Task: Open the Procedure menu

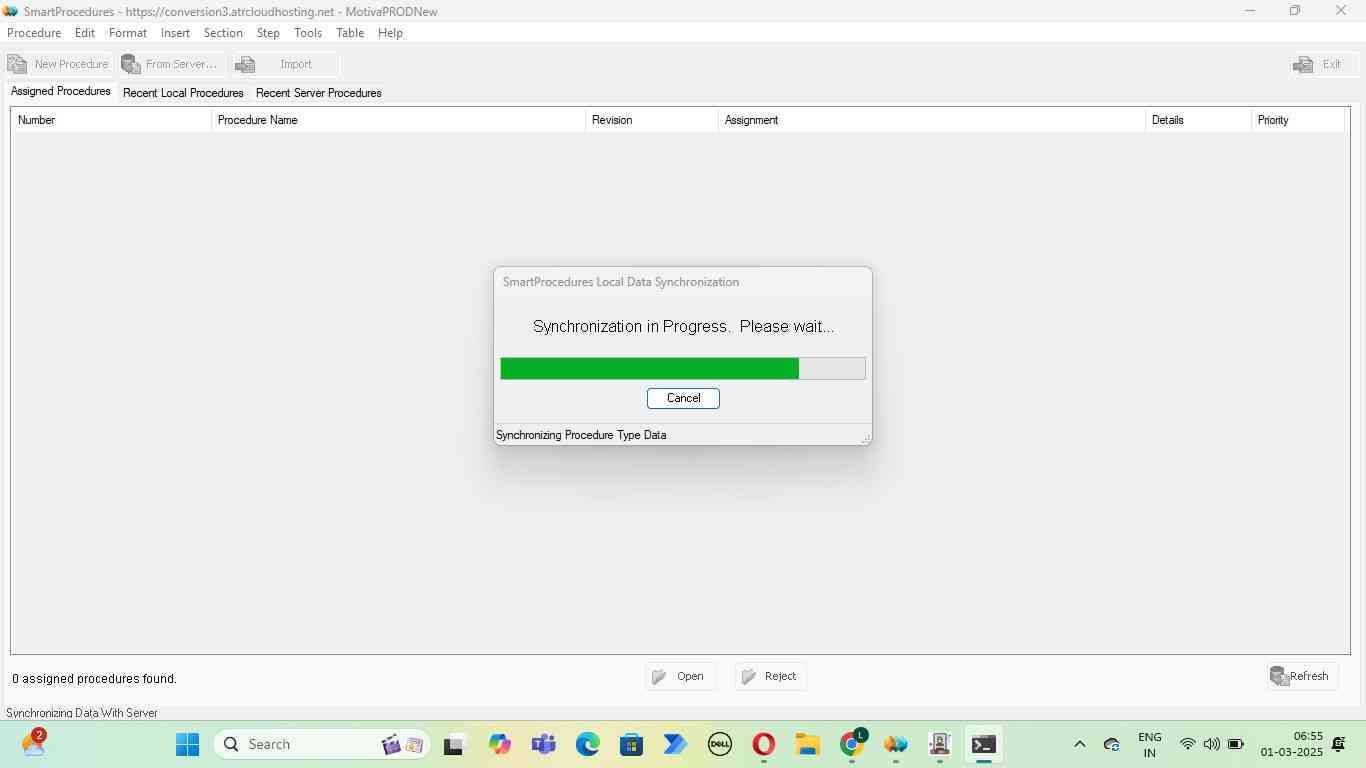Action: click(x=34, y=33)
